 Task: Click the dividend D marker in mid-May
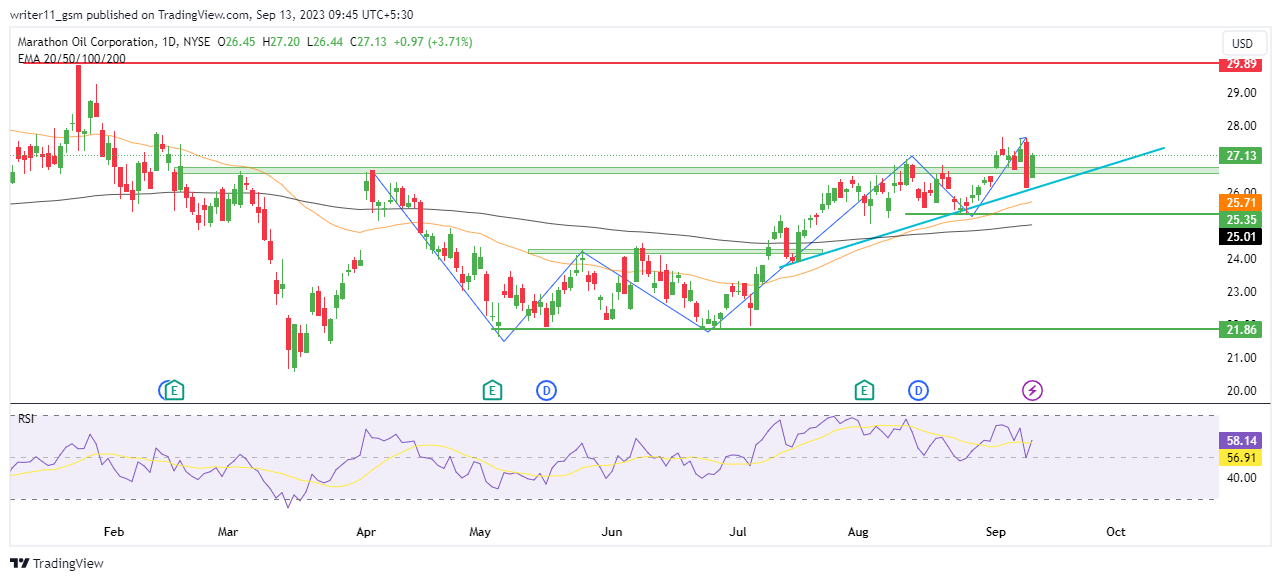tap(546, 389)
